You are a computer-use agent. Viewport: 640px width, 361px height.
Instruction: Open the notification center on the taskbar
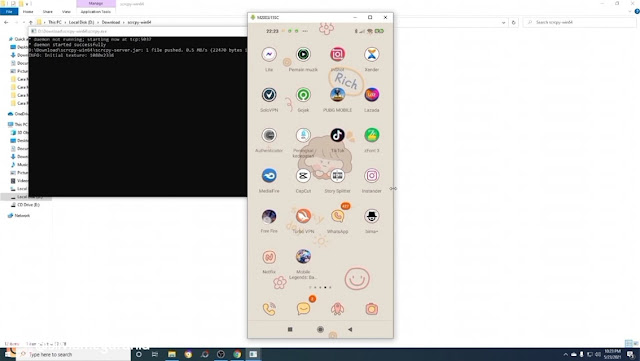pos(631,354)
